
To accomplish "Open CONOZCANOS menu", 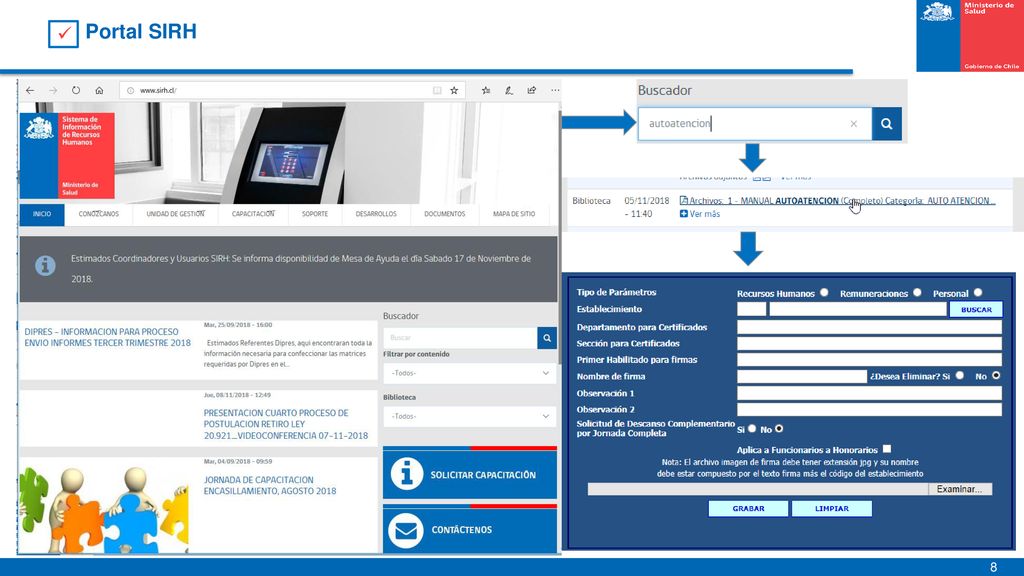I will pos(99,214).
